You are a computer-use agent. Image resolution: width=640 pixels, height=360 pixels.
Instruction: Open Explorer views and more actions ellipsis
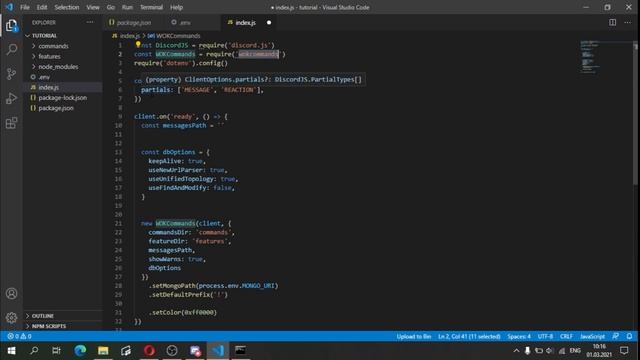90,22
